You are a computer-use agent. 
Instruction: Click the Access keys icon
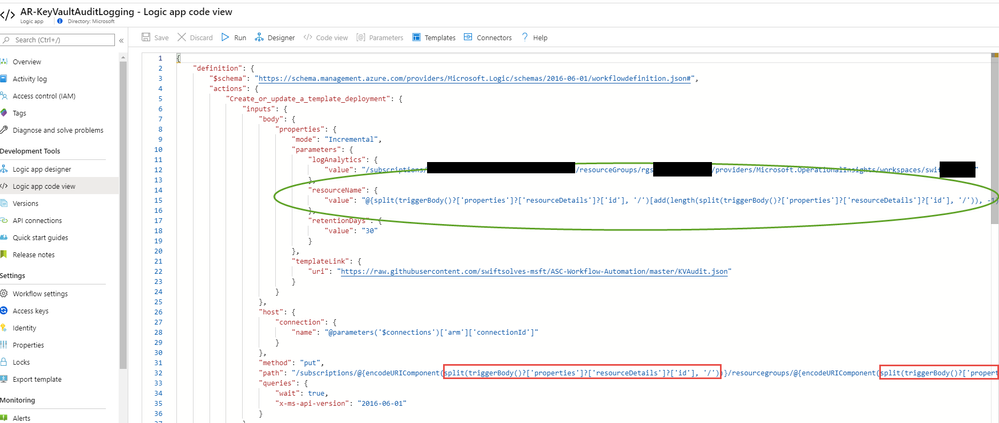tap(4, 311)
